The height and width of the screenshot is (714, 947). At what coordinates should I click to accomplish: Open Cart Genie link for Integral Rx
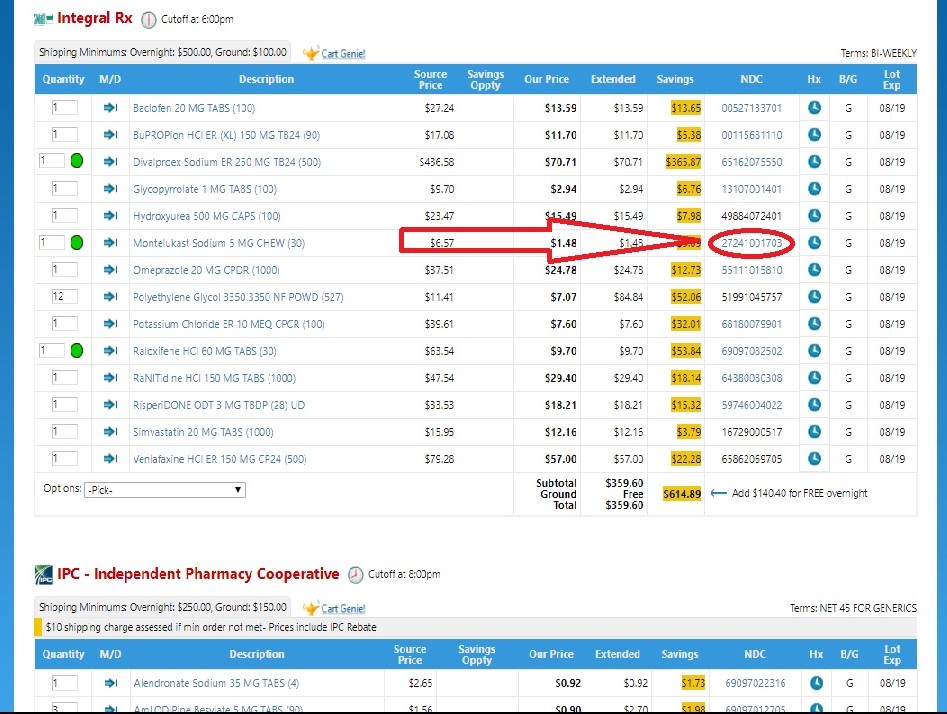(x=343, y=53)
